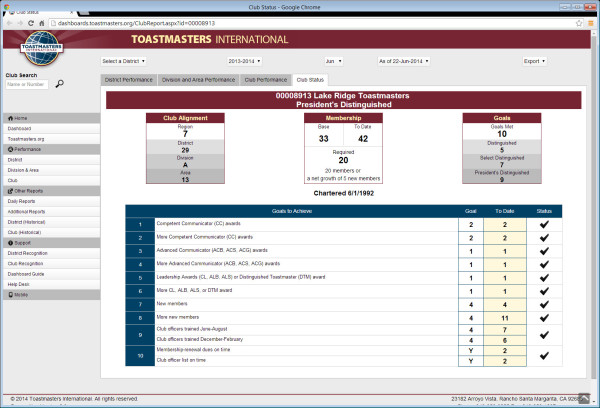Click the 'New members' goal 7 text
The width and height of the screenshot is (600, 408).
pos(172,304)
